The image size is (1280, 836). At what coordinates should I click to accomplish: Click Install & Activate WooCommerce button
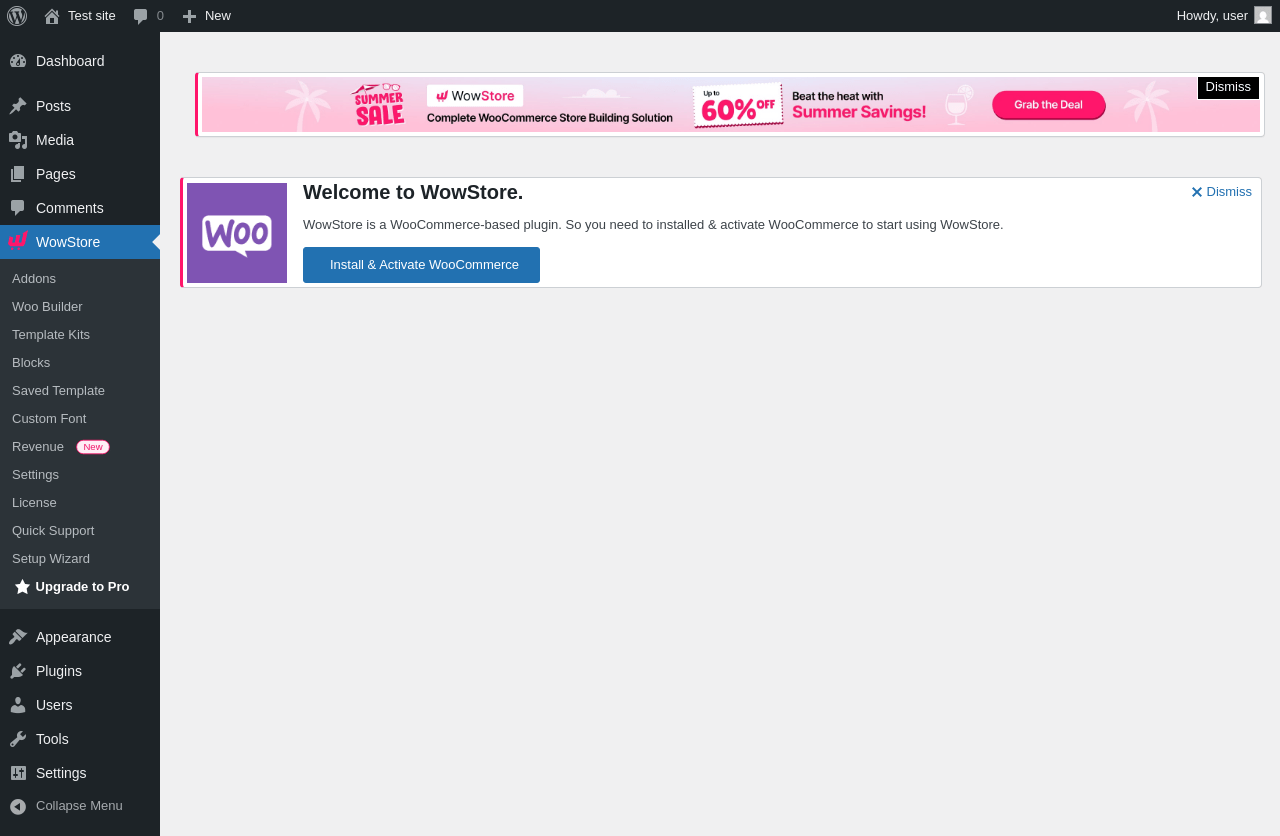[x=421, y=265]
